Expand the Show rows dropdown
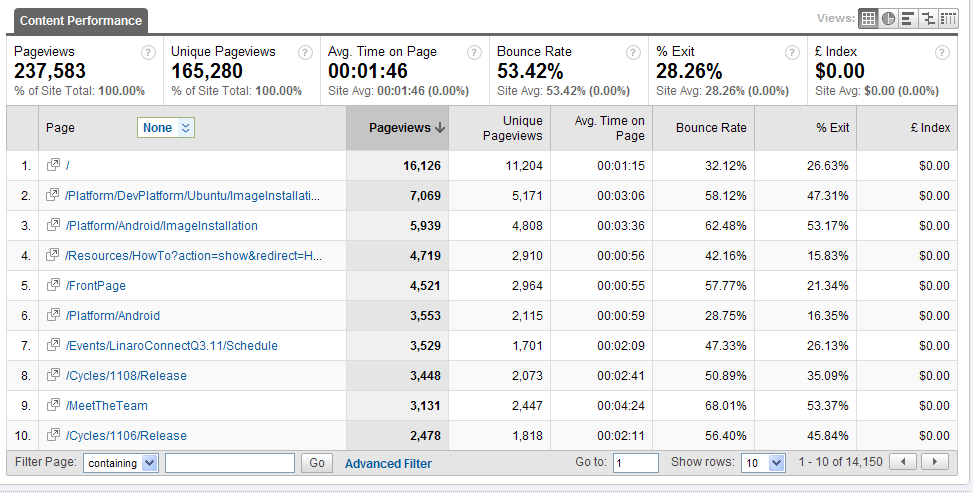 764,463
